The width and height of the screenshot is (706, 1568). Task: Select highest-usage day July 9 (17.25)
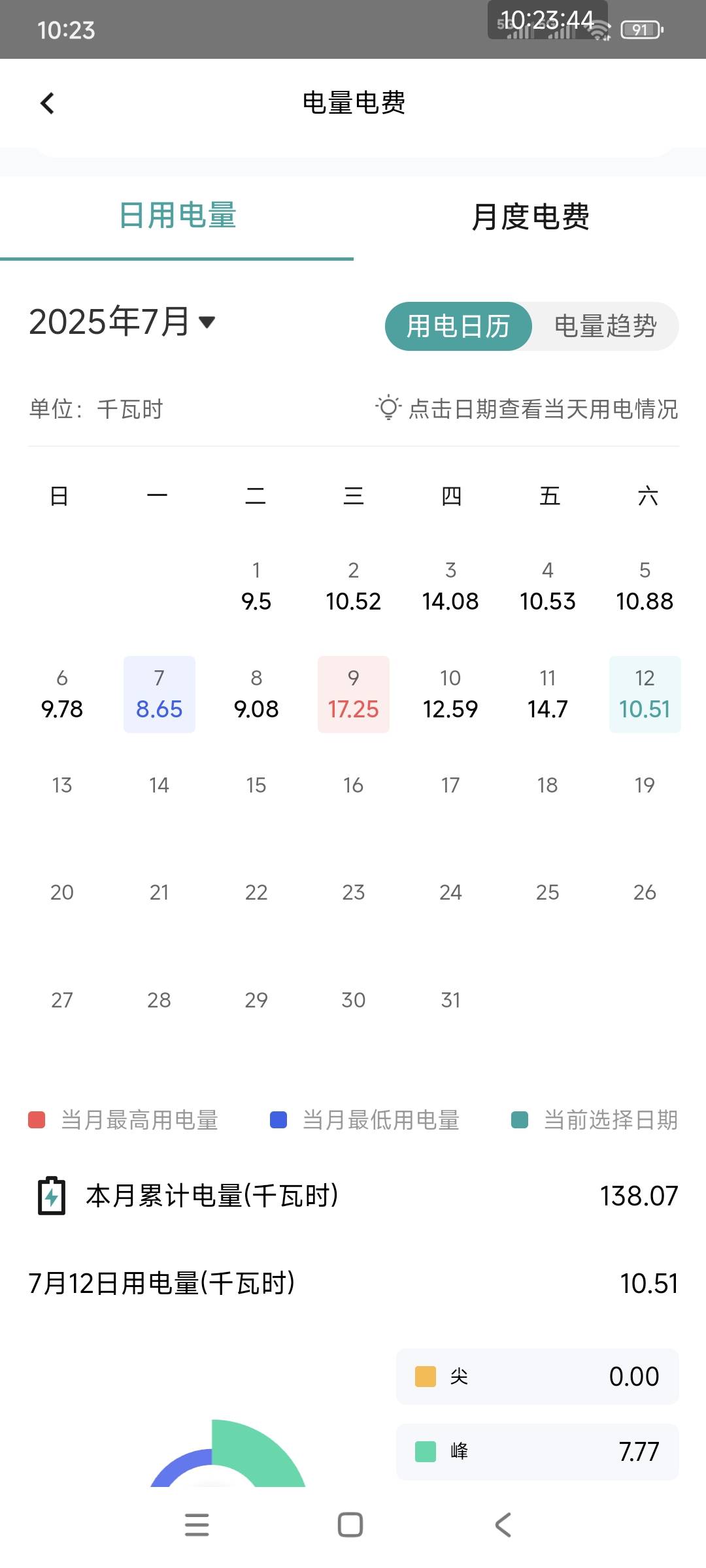[354, 694]
